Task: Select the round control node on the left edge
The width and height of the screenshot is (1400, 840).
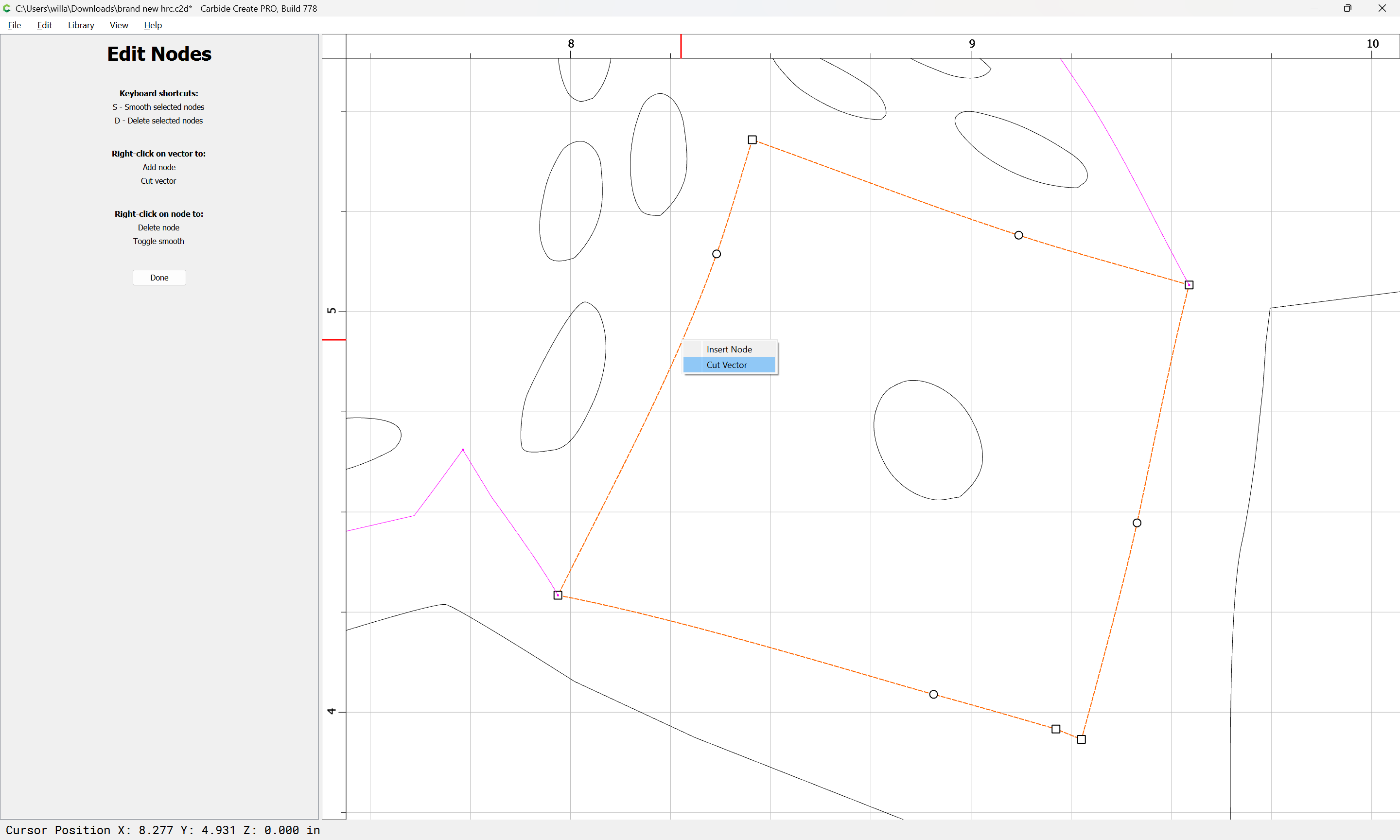Action: tap(717, 254)
